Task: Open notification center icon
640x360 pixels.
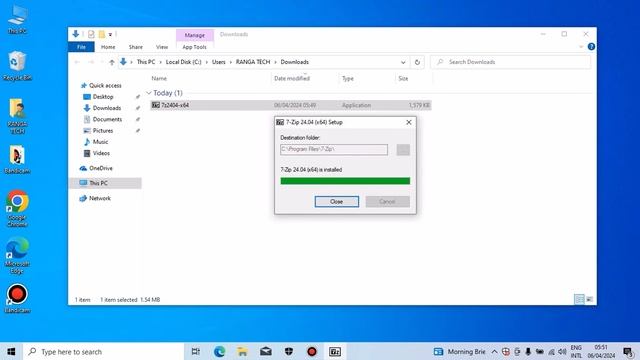Action: coord(628,351)
